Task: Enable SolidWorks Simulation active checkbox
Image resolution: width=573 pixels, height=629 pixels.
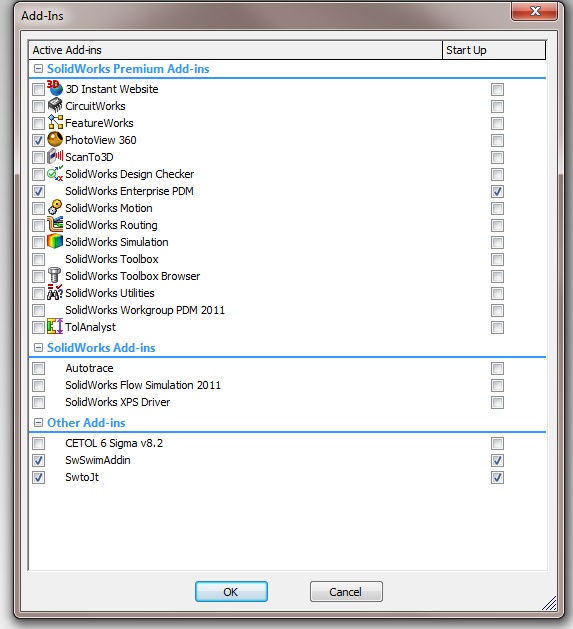Action: 39,242
